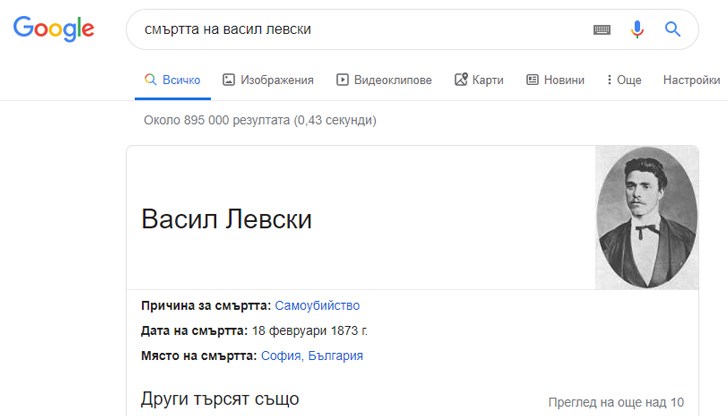Screen dimensions: 728x416
Task: Select the Всичко tab
Action: [x=172, y=80]
